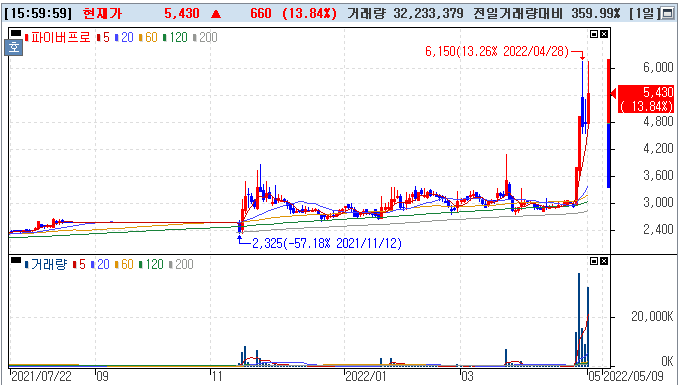This screenshot has height=385, width=679.
Task: Click the 660 price change value
Action: coord(261,13)
